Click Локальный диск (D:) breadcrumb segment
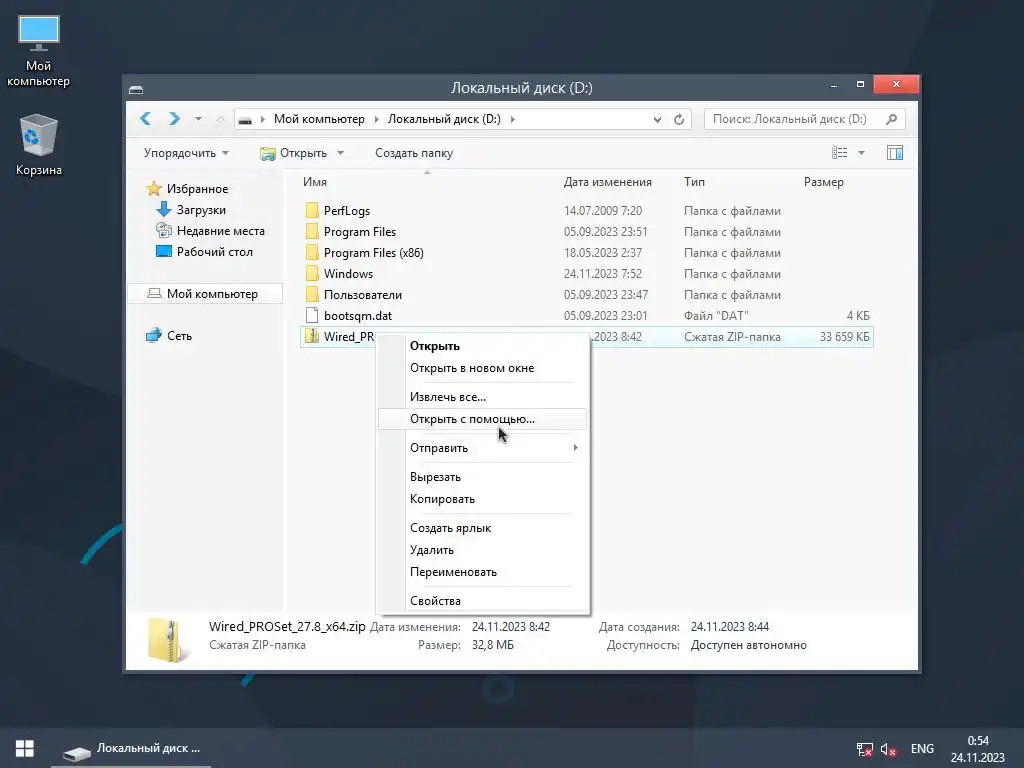Image resolution: width=1024 pixels, height=768 pixels. tap(444, 119)
